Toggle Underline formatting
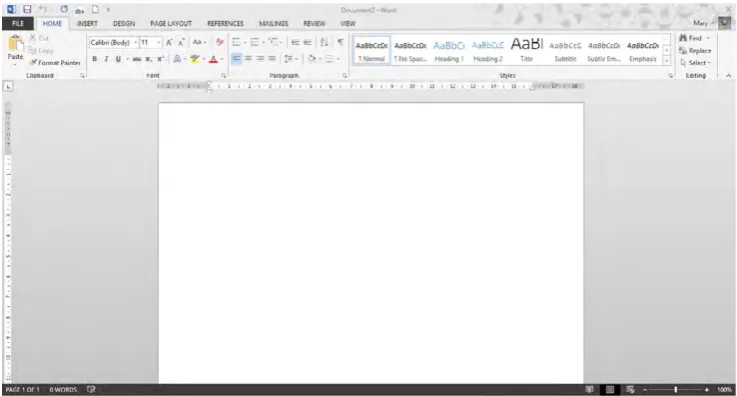 point(118,59)
